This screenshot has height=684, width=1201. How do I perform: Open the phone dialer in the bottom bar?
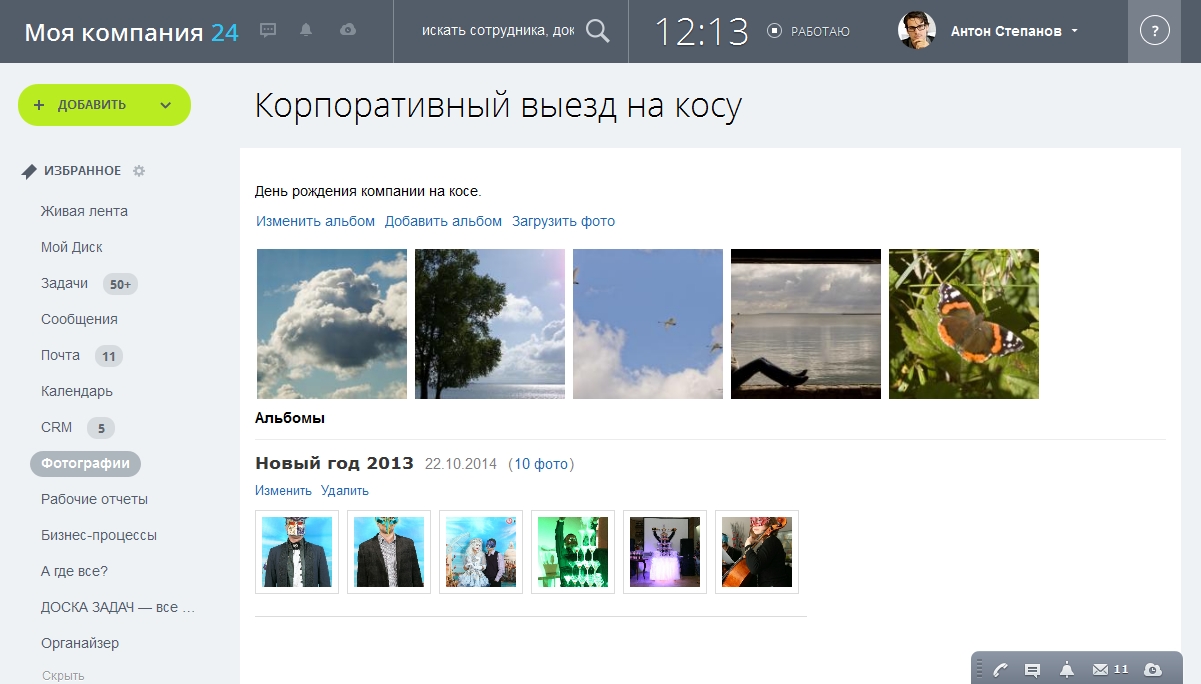pyautogui.click(x=1000, y=669)
